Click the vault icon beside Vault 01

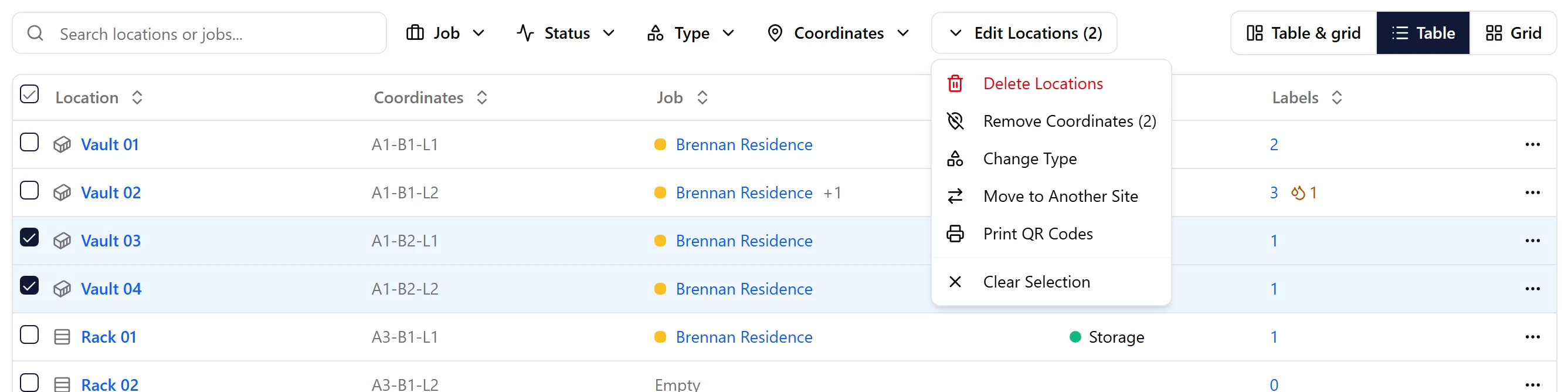[62, 145]
